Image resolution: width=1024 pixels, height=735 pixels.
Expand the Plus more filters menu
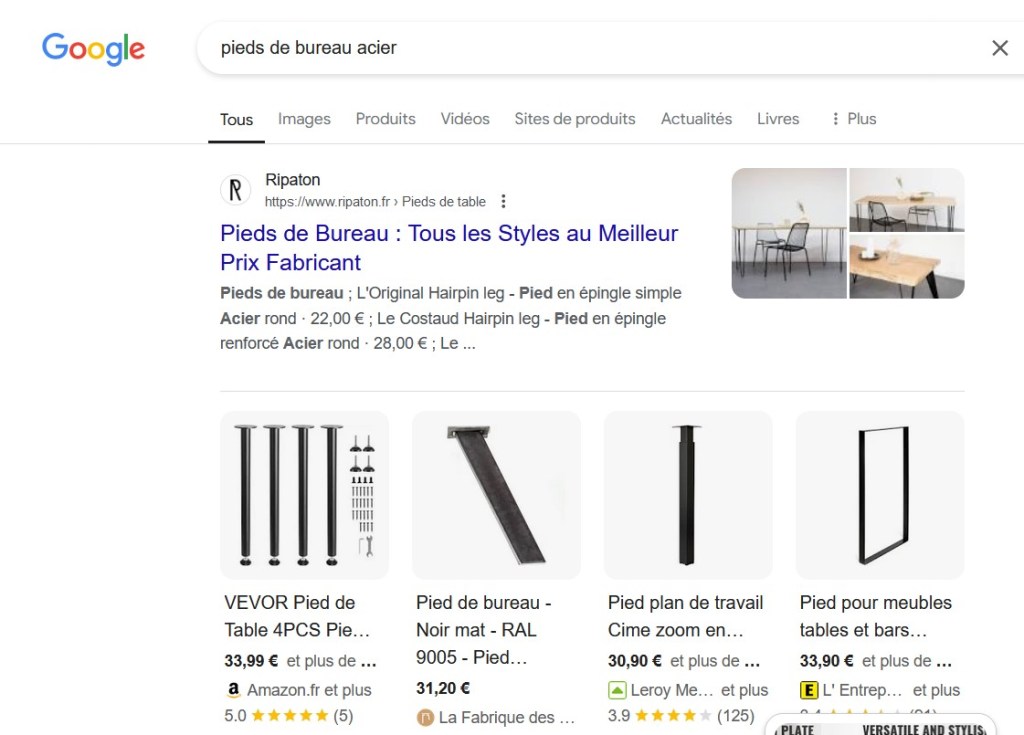click(852, 119)
